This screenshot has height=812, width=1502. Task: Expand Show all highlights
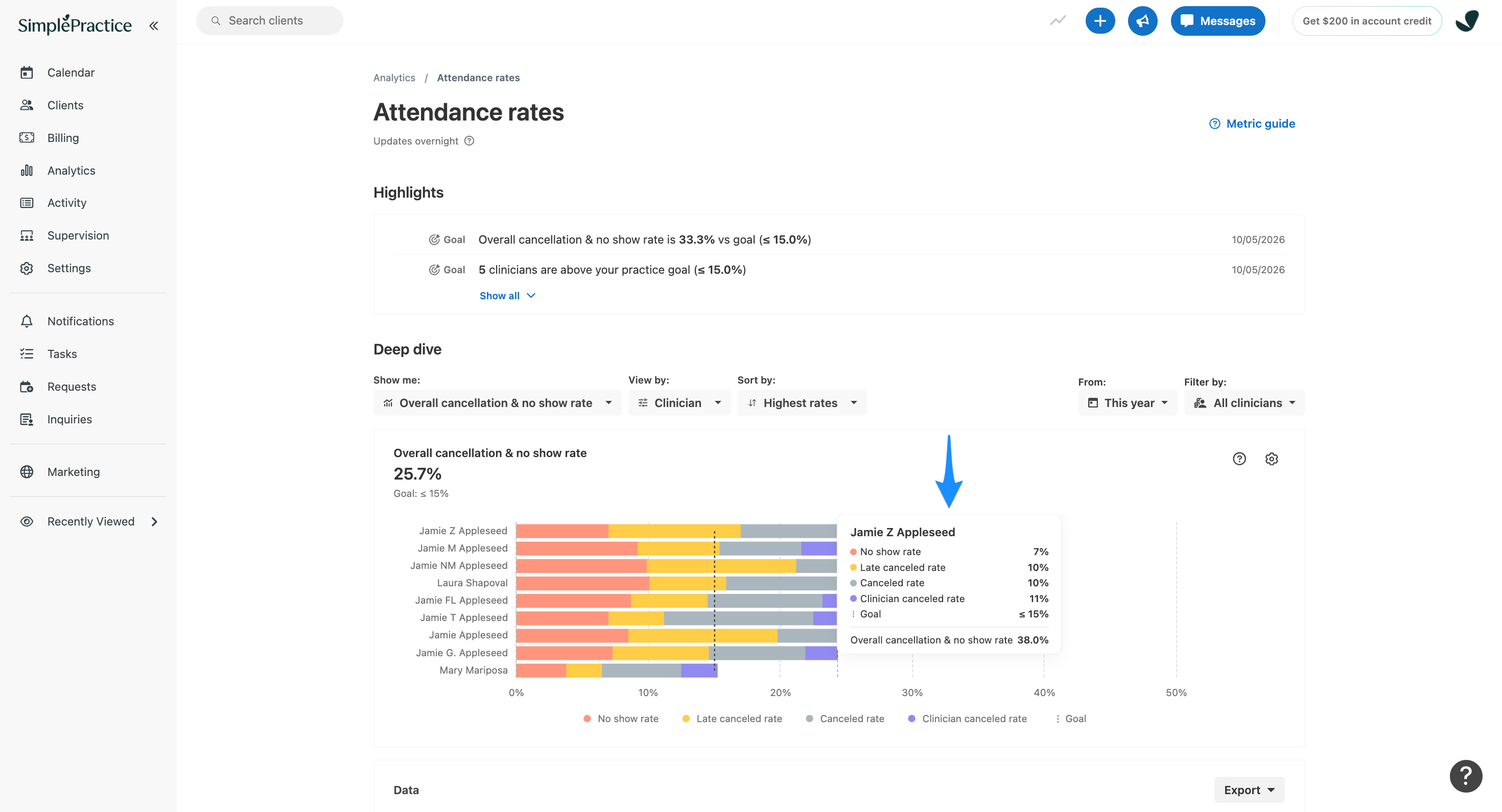507,296
